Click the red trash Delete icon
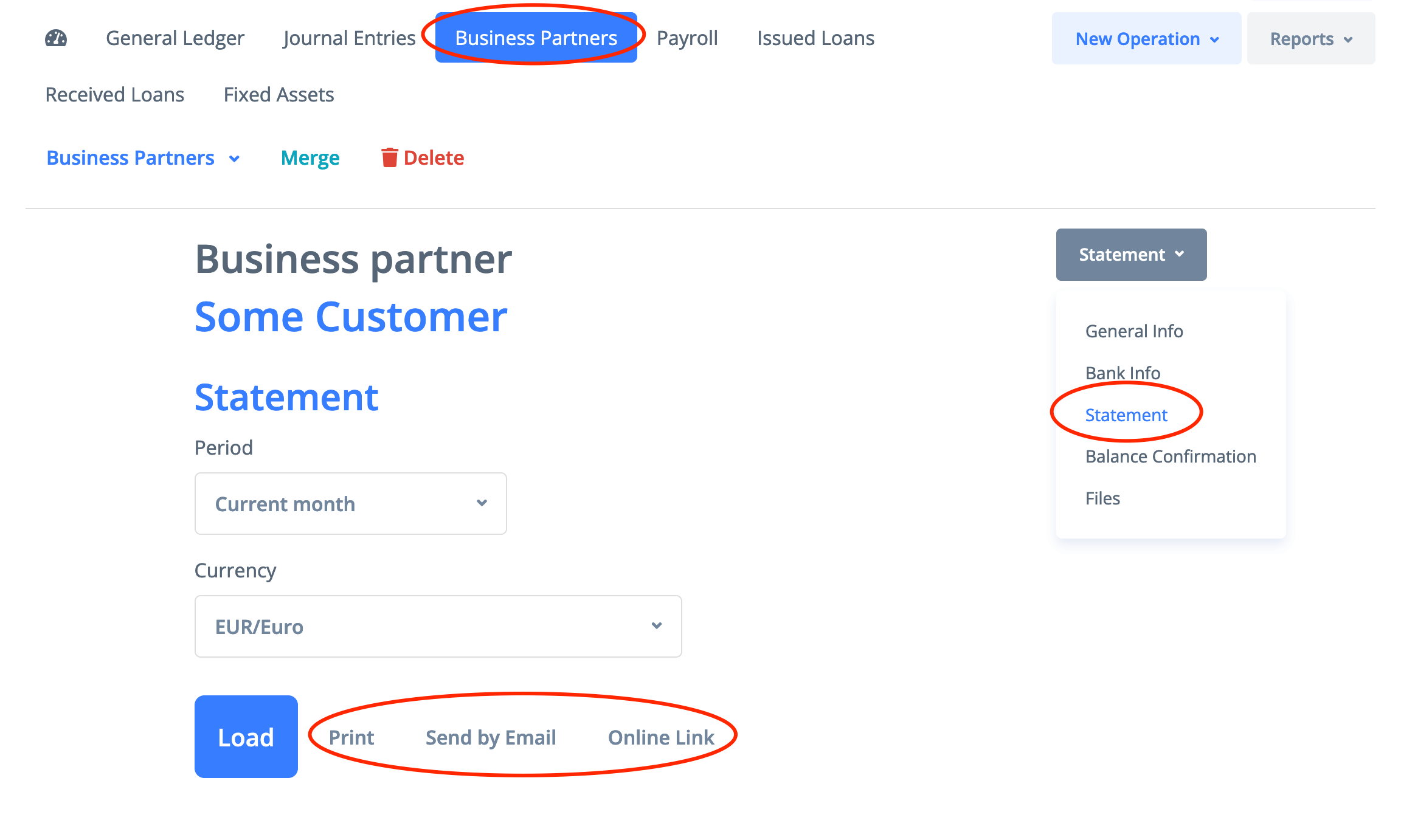Viewport: 1401px width, 840px height. (x=389, y=157)
